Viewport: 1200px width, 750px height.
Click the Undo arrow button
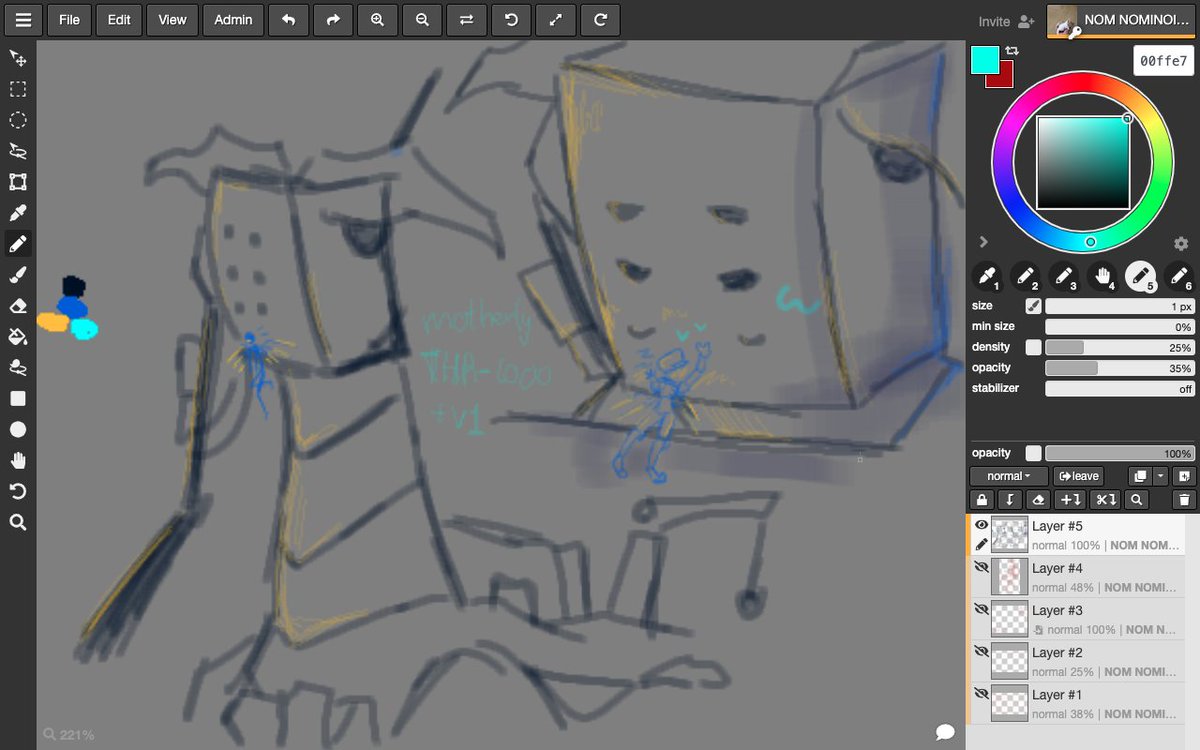pyautogui.click(x=288, y=20)
